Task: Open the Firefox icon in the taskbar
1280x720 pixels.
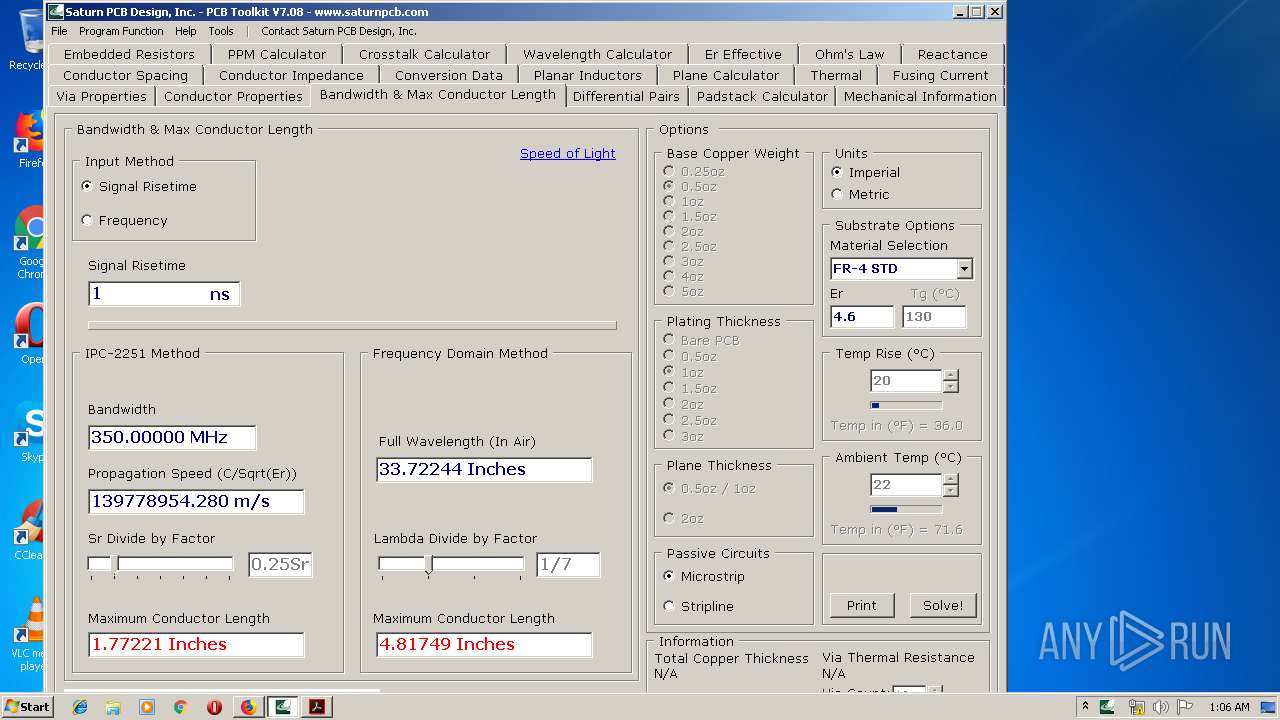Action: coord(248,707)
